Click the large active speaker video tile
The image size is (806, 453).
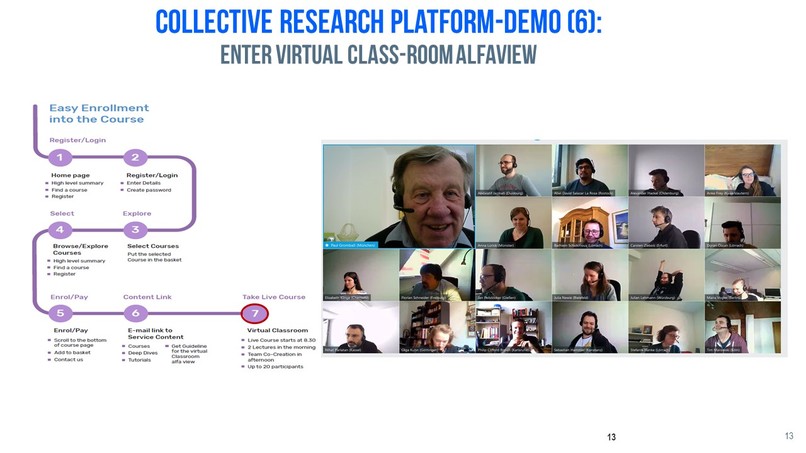point(399,196)
